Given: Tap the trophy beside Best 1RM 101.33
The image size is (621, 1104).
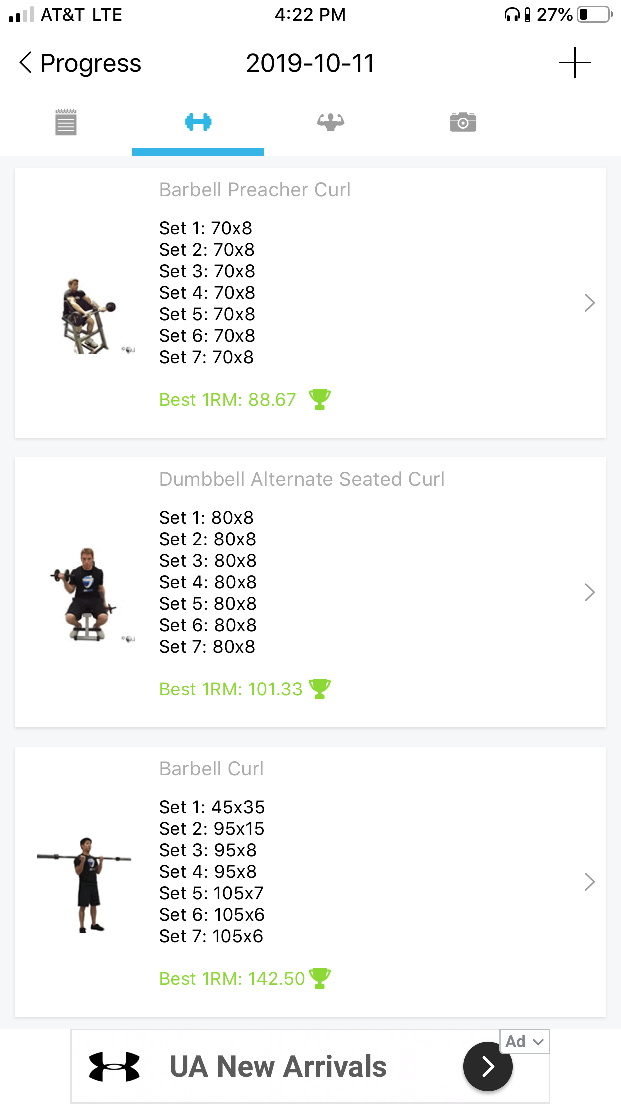Looking at the screenshot, I should (320, 689).
